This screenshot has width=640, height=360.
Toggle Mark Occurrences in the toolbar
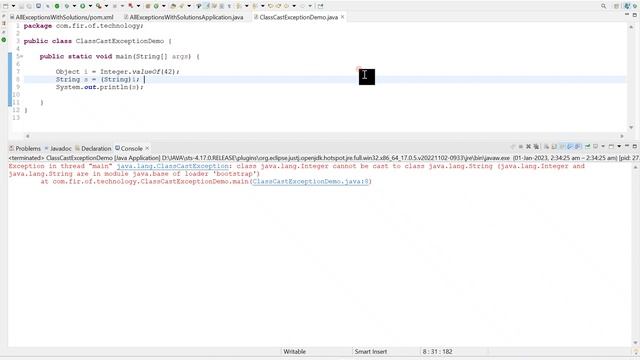coord(207,6)
